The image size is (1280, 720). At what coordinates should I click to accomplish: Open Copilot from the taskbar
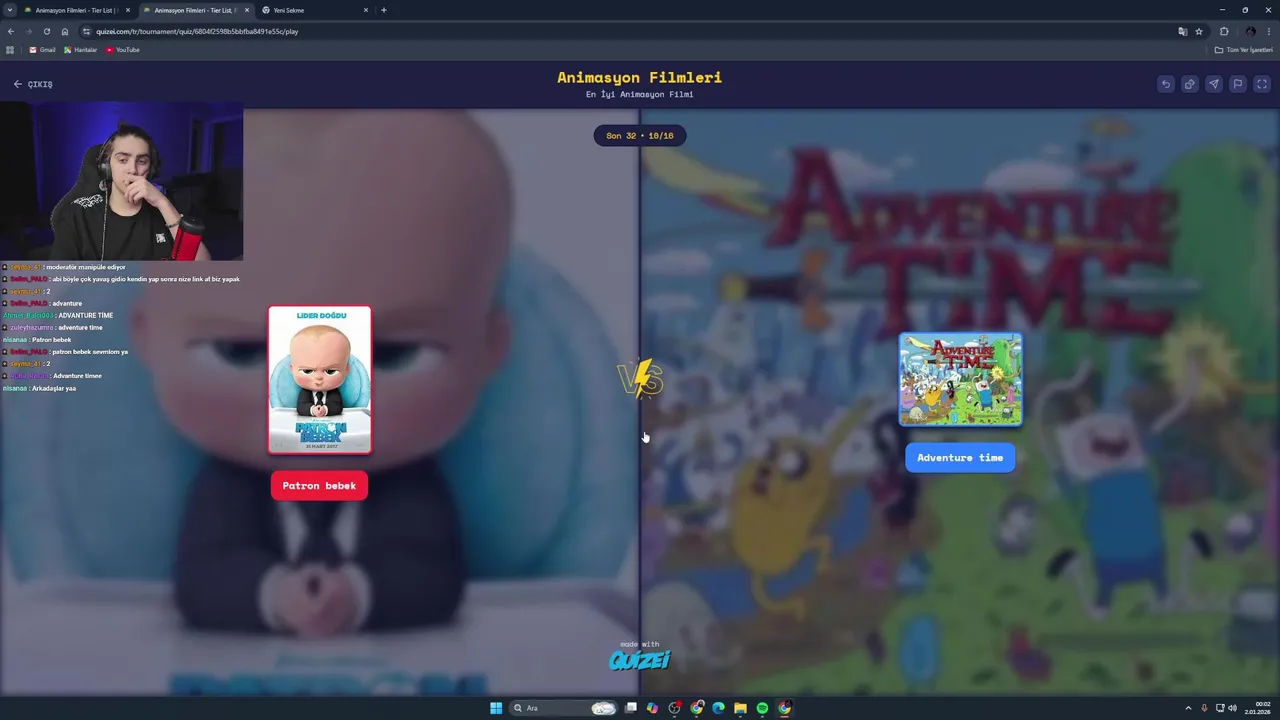tap(652, 708)
